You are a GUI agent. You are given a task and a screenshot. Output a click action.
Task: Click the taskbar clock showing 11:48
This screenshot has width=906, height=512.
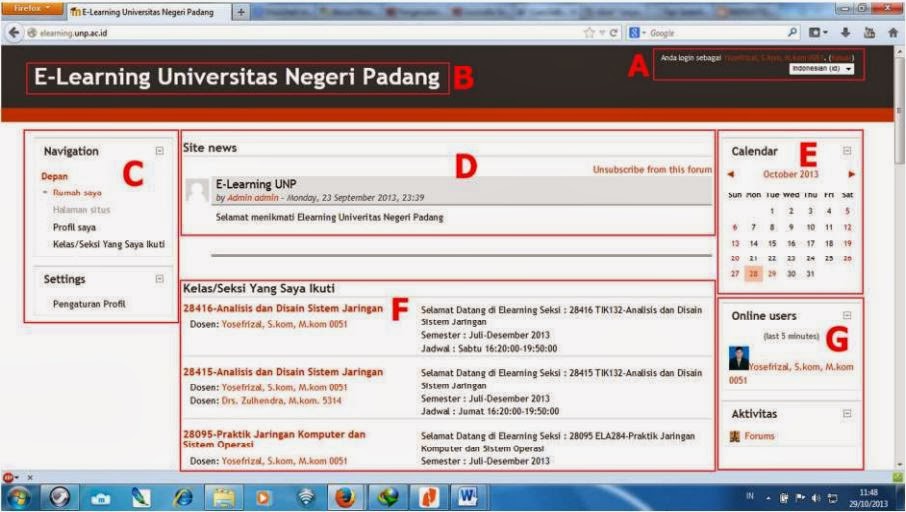click(868, 498)
